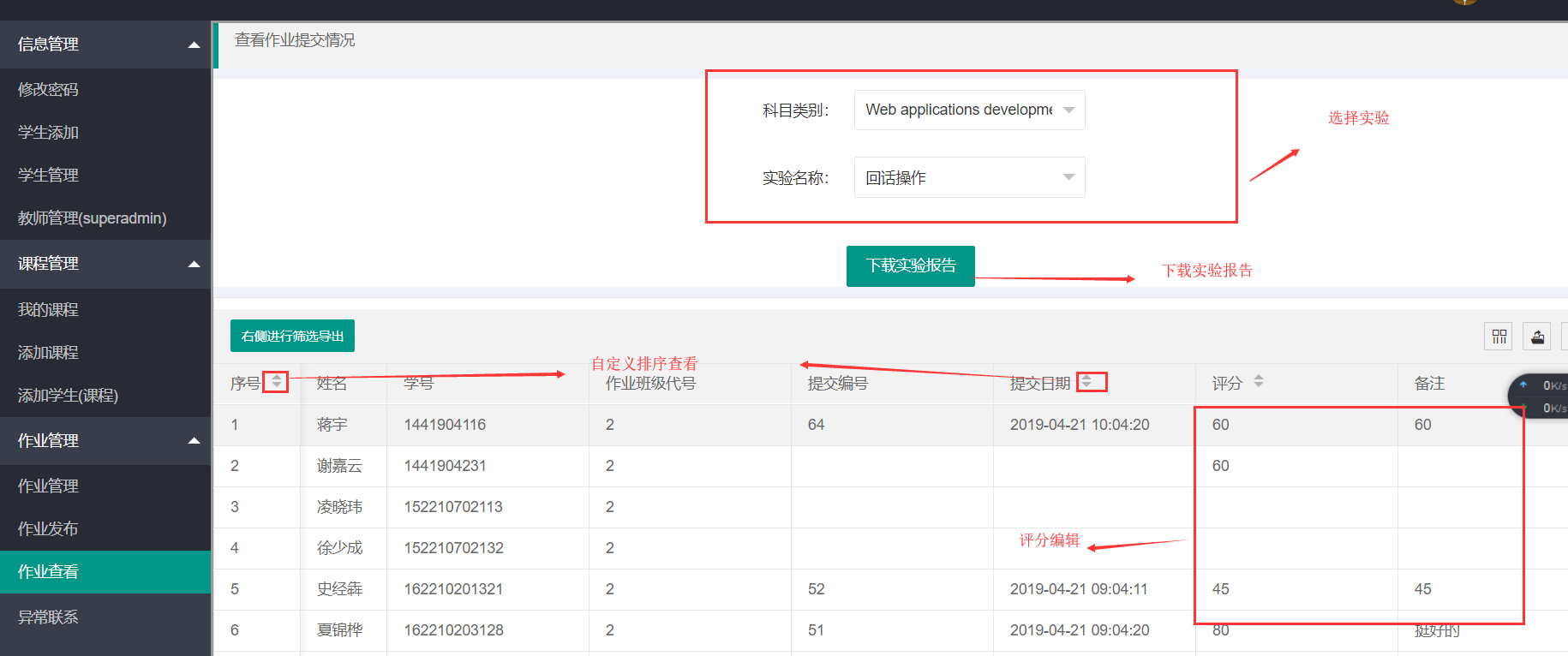Click student number 1441904116
Viewport: 1568px width, 656px height.
tap(445, 425)
